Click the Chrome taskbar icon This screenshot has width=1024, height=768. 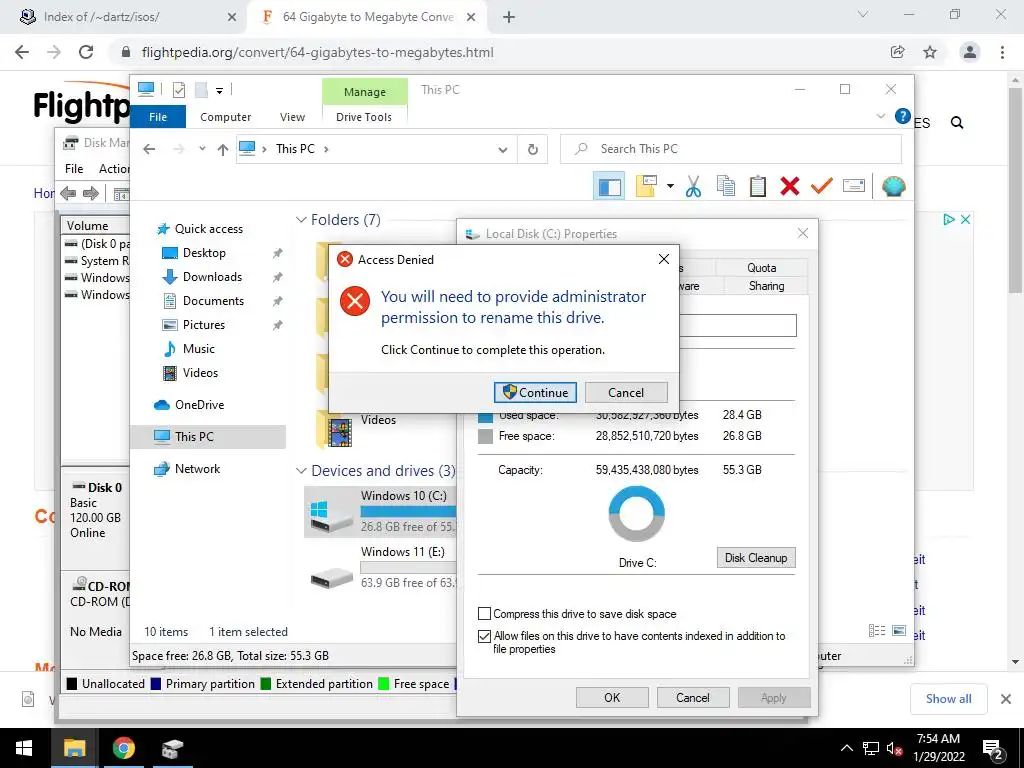(123, 748)
